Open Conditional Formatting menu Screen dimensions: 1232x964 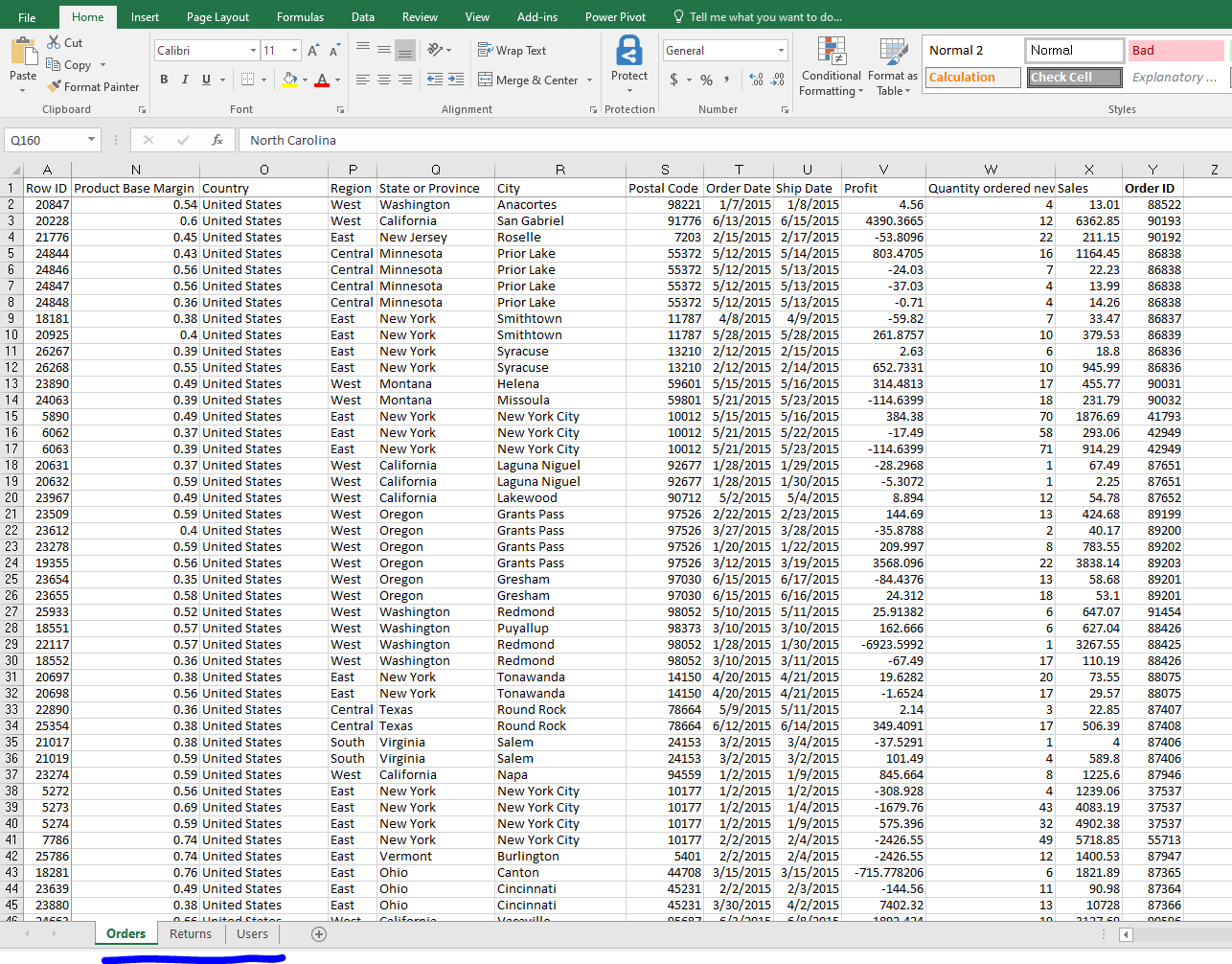click(832, 66)
